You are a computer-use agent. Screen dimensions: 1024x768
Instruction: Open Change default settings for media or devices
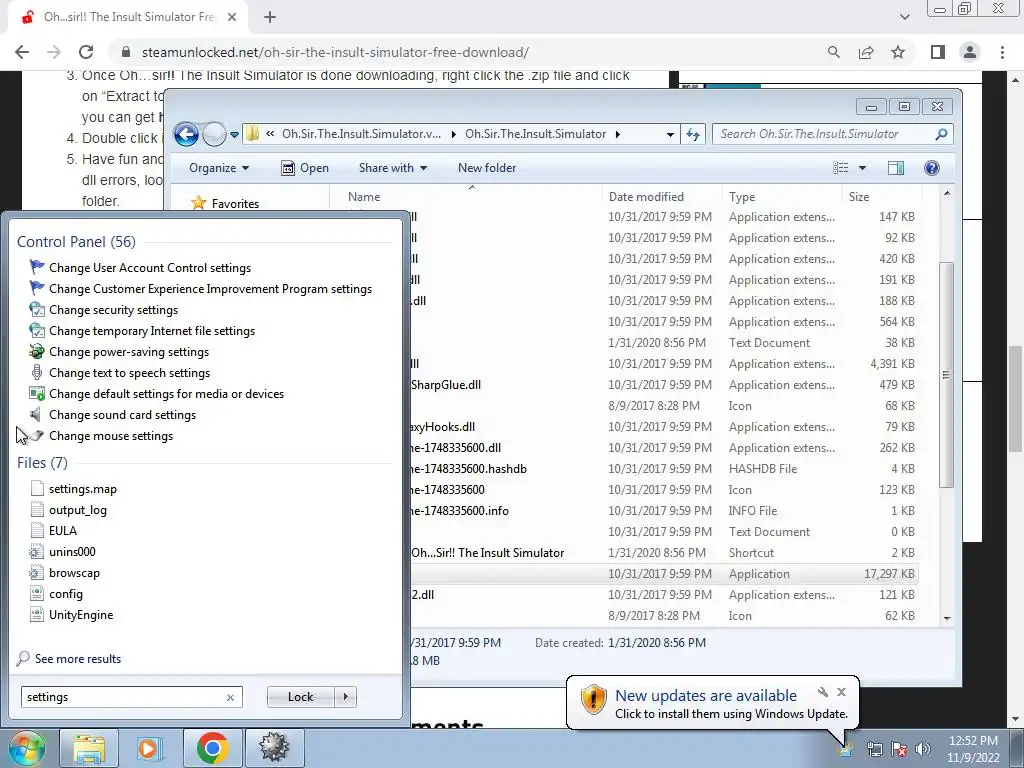coord(166,394)
